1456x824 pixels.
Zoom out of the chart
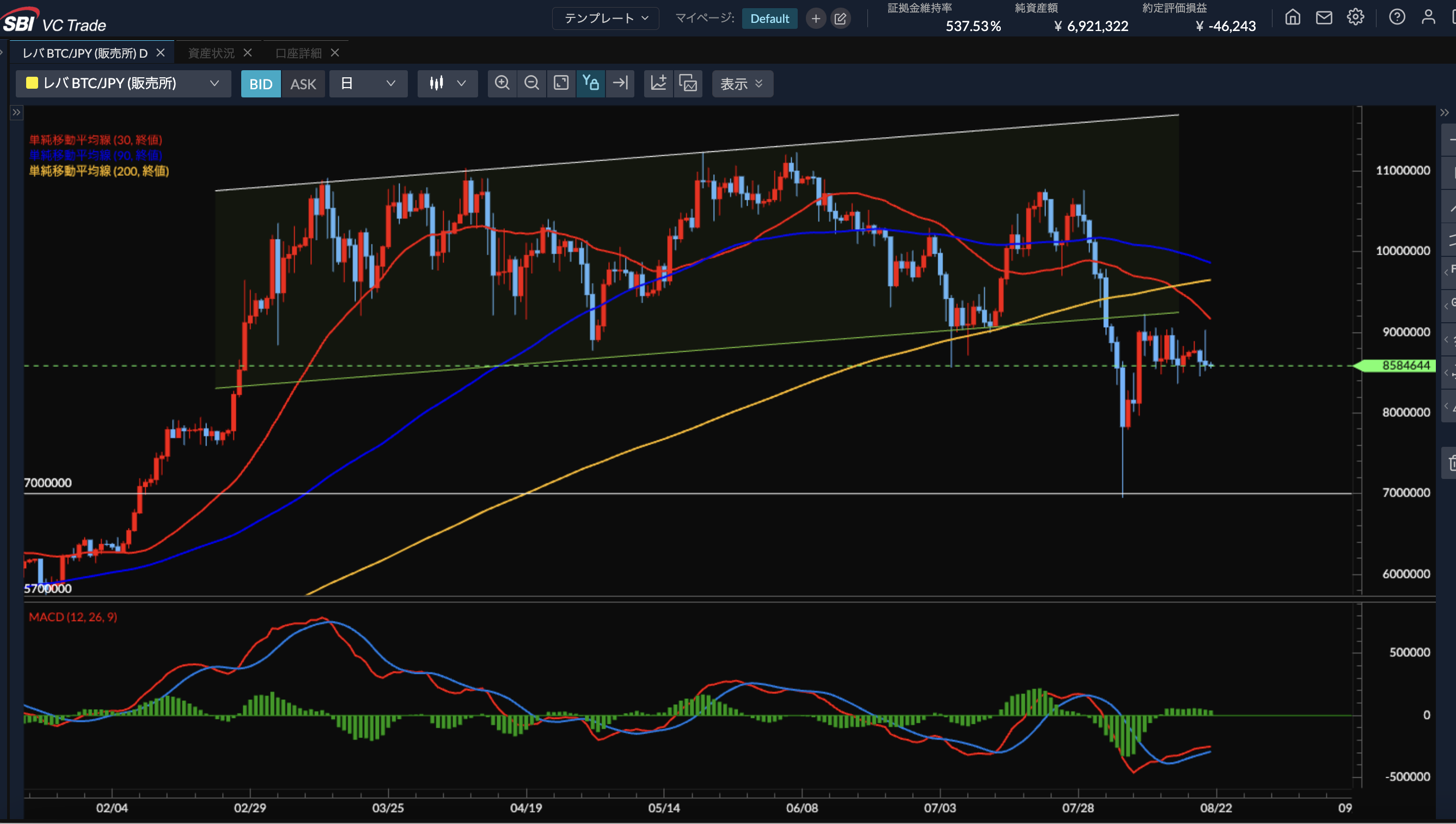(x=531, y=83)
